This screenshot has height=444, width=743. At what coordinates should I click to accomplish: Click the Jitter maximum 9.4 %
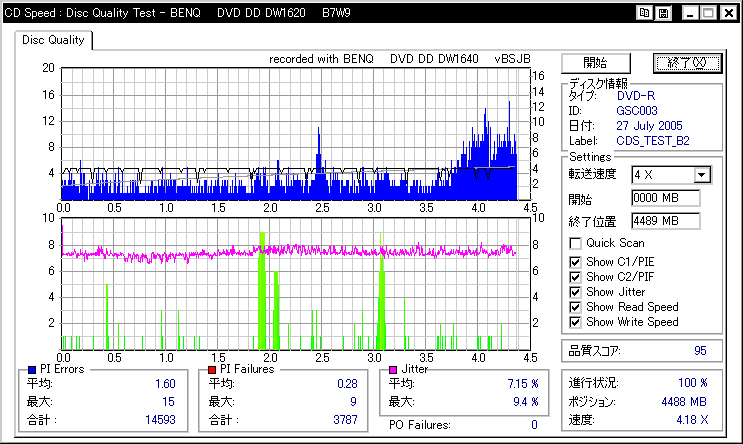coord(526,402)
